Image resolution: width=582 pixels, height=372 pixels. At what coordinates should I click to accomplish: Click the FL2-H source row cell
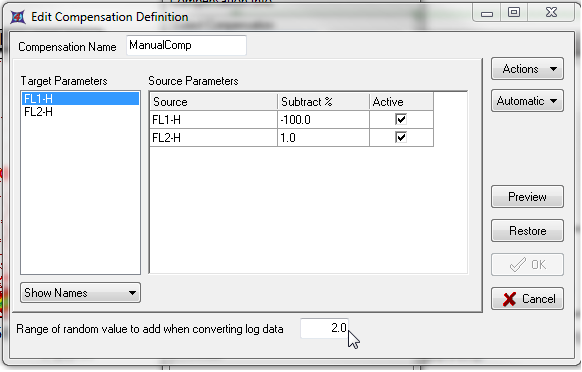(x=214, y=138)
